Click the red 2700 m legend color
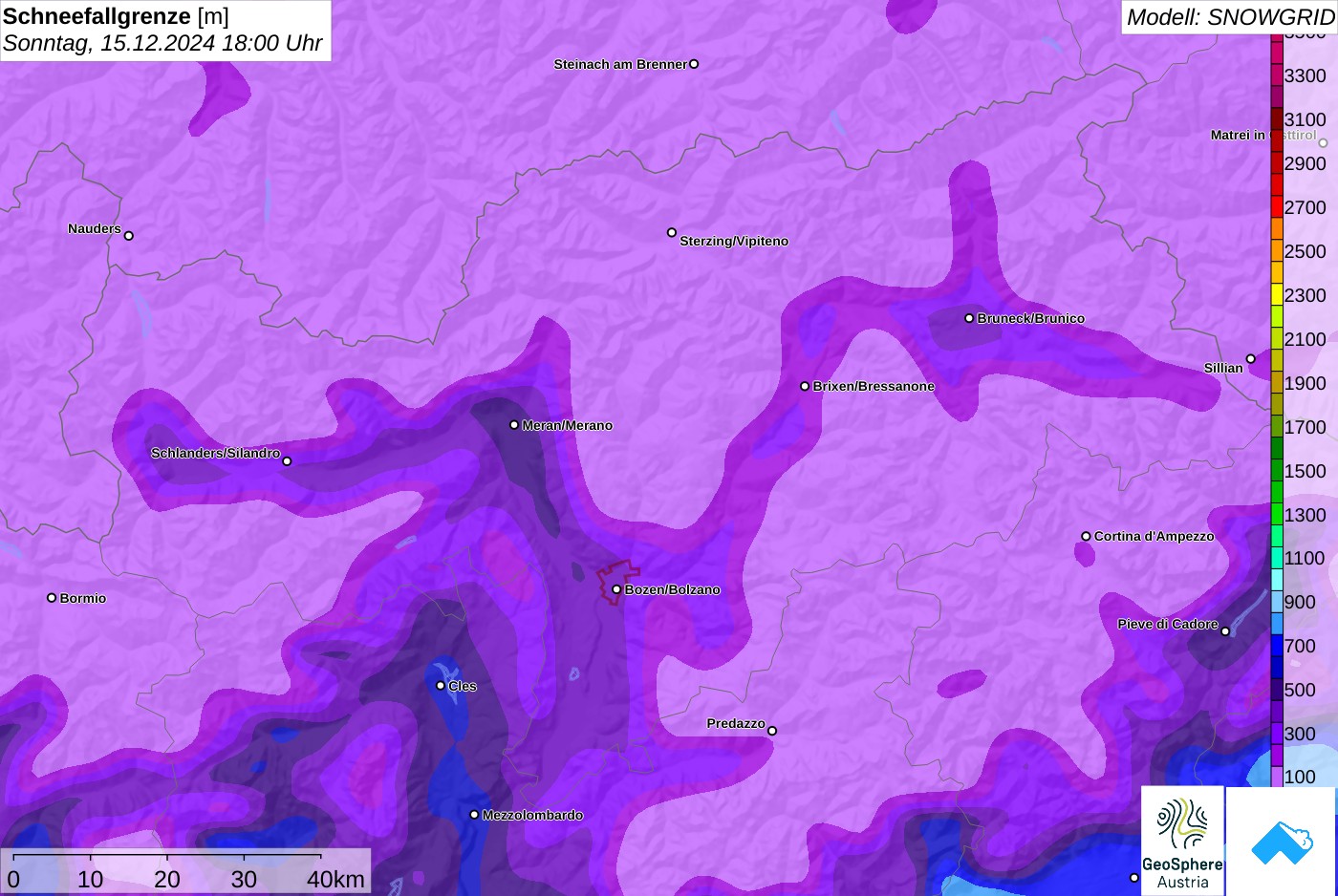Viewport: 1338px width, 896px height. click(x=1277, y=207)
